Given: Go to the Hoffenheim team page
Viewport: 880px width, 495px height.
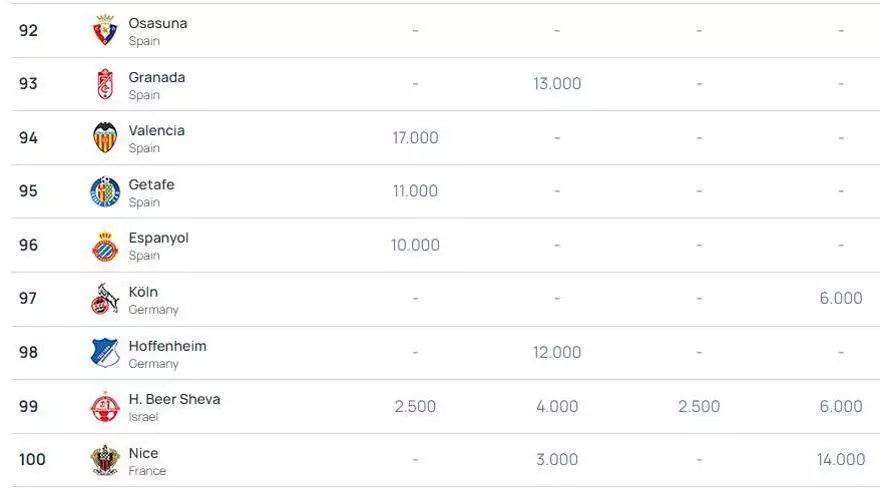Looking at the screenshot, I should click(x=167, y=346).
